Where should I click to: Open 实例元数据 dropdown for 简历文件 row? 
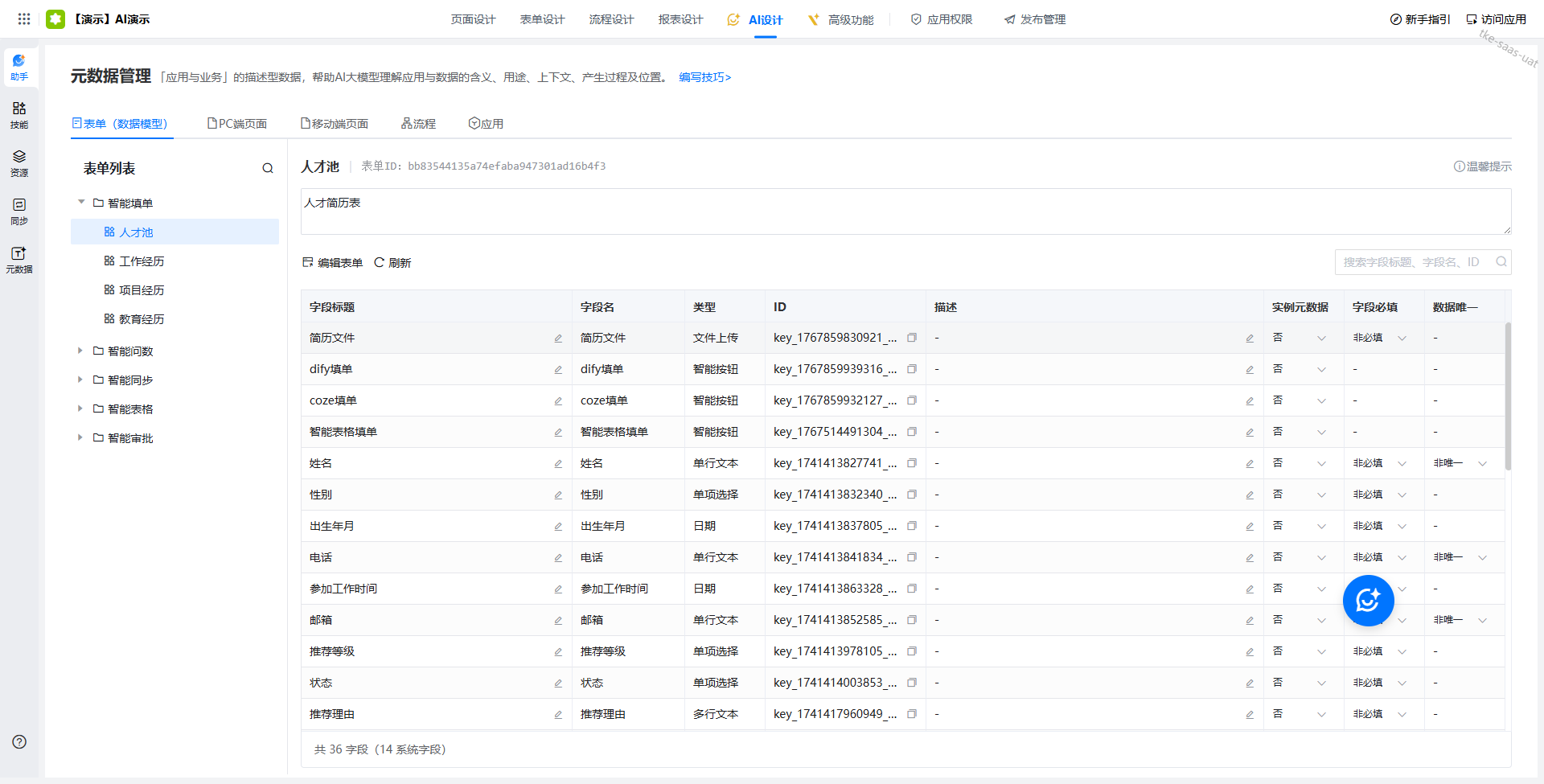[1300, 338]
